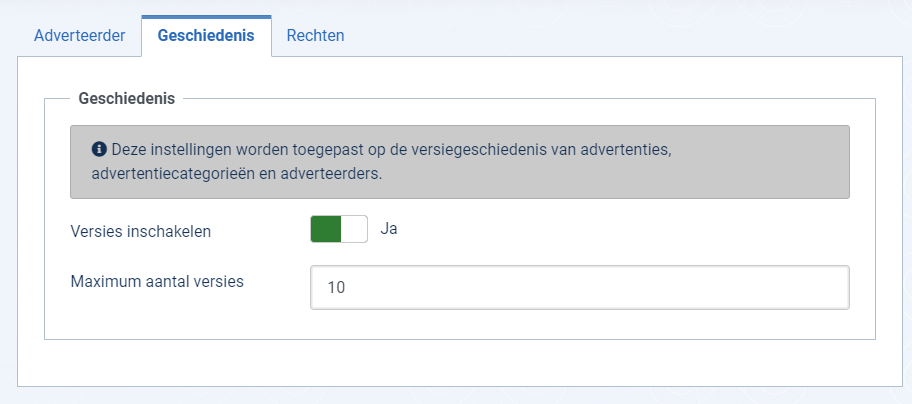Click the "Versies inschakelen" field label
This screenshot has width=912, height=404.
tap(141, 231)
